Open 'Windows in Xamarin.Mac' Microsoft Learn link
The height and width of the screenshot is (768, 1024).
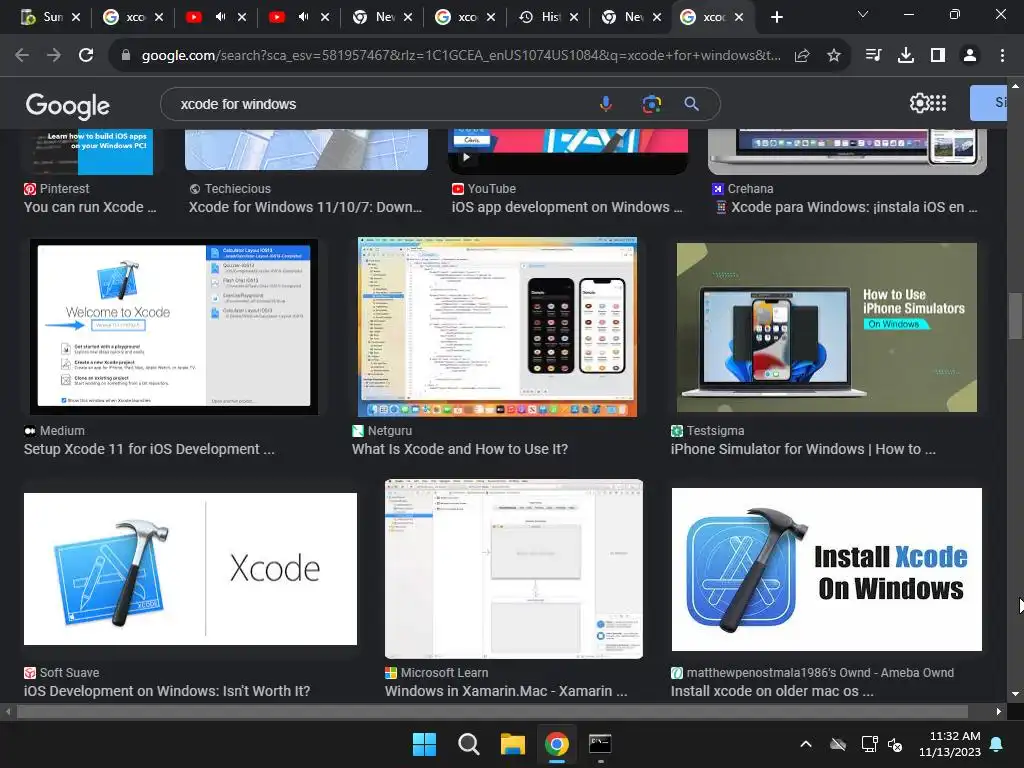point(506,691)
